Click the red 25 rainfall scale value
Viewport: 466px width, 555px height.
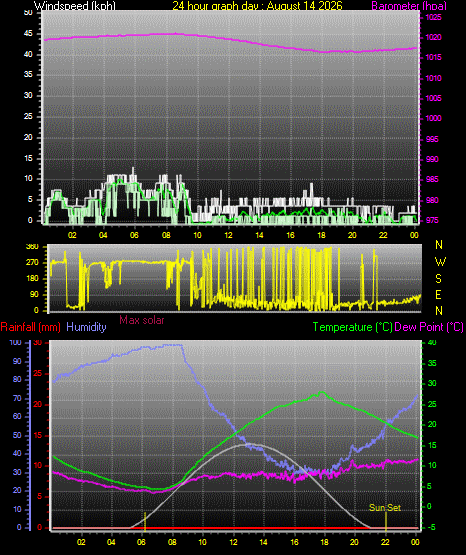38,373
